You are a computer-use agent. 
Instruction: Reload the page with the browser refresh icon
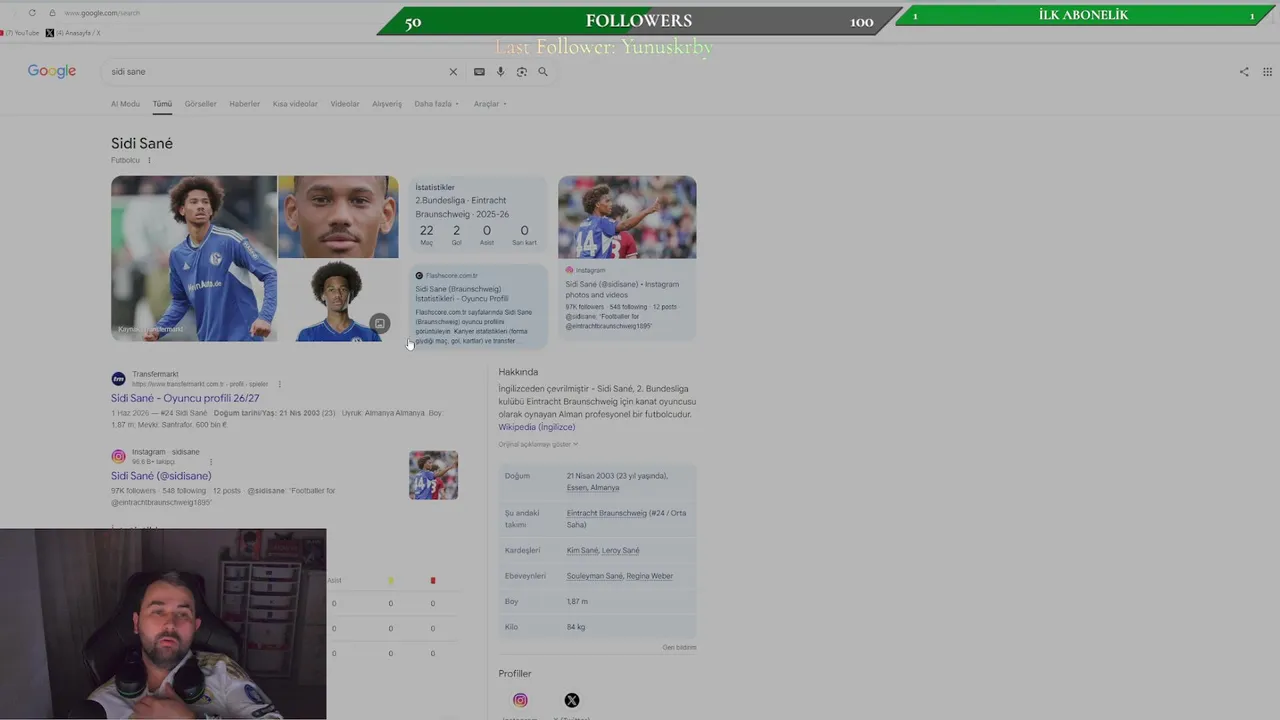click(x=32, y=13)
